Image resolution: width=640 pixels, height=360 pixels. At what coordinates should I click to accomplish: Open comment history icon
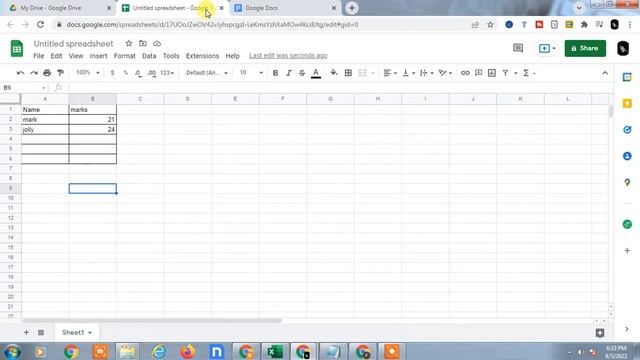pyautogui.click(x=518, y=48)
